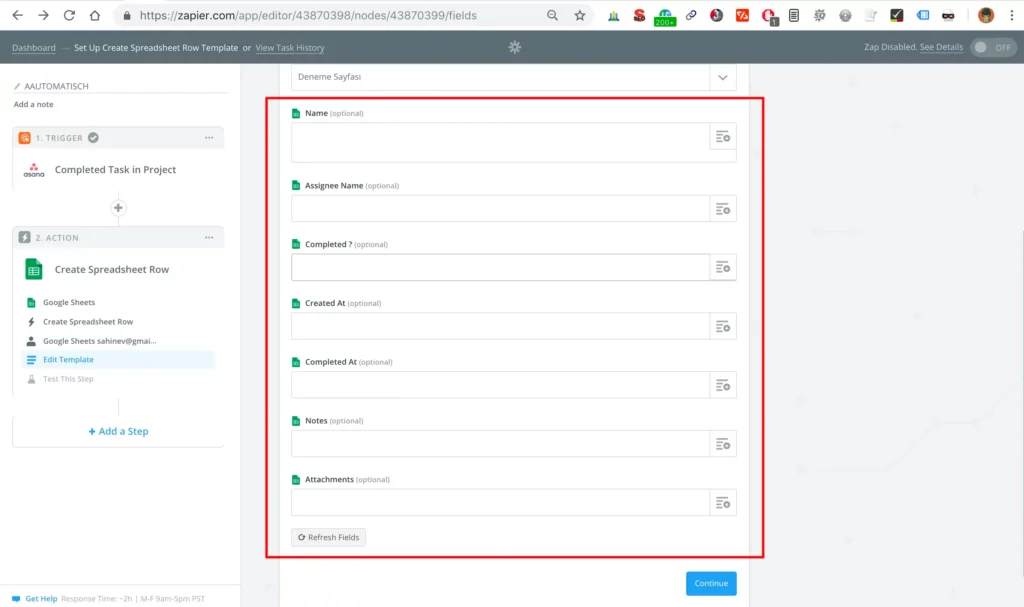The width and height of the screenshot is (1024, 607).
Task: Reload the page with browser refresh icon
Action: click(x=69, y=15)
